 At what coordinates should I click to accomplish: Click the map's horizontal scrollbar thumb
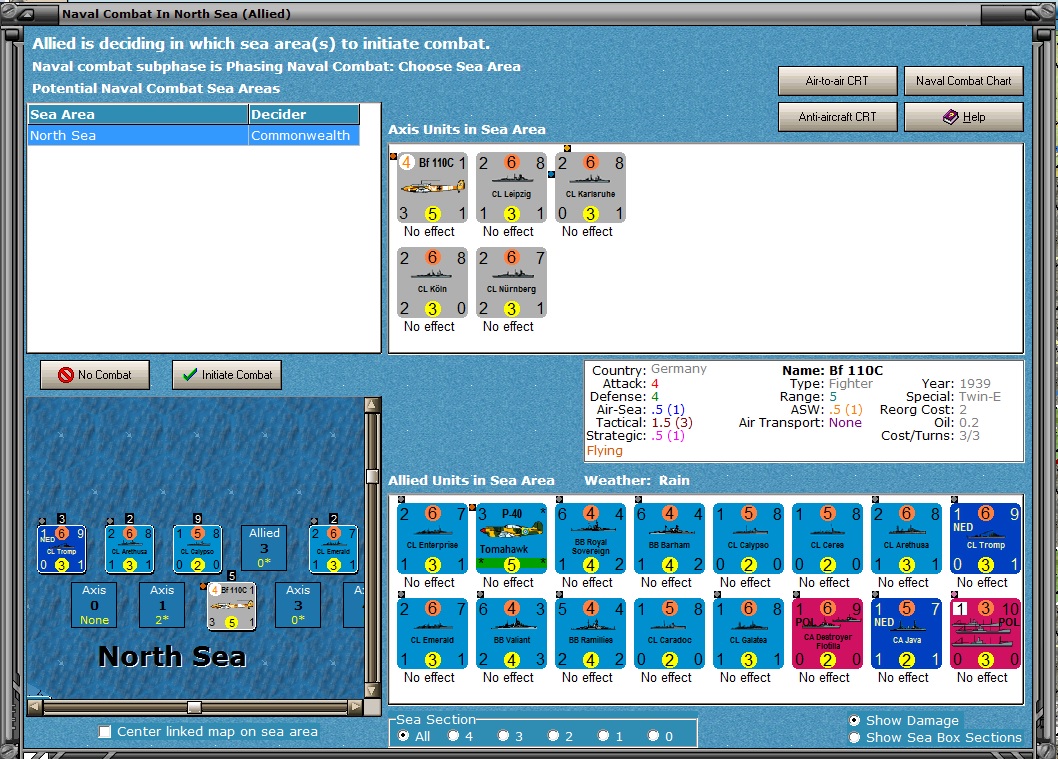194,707
